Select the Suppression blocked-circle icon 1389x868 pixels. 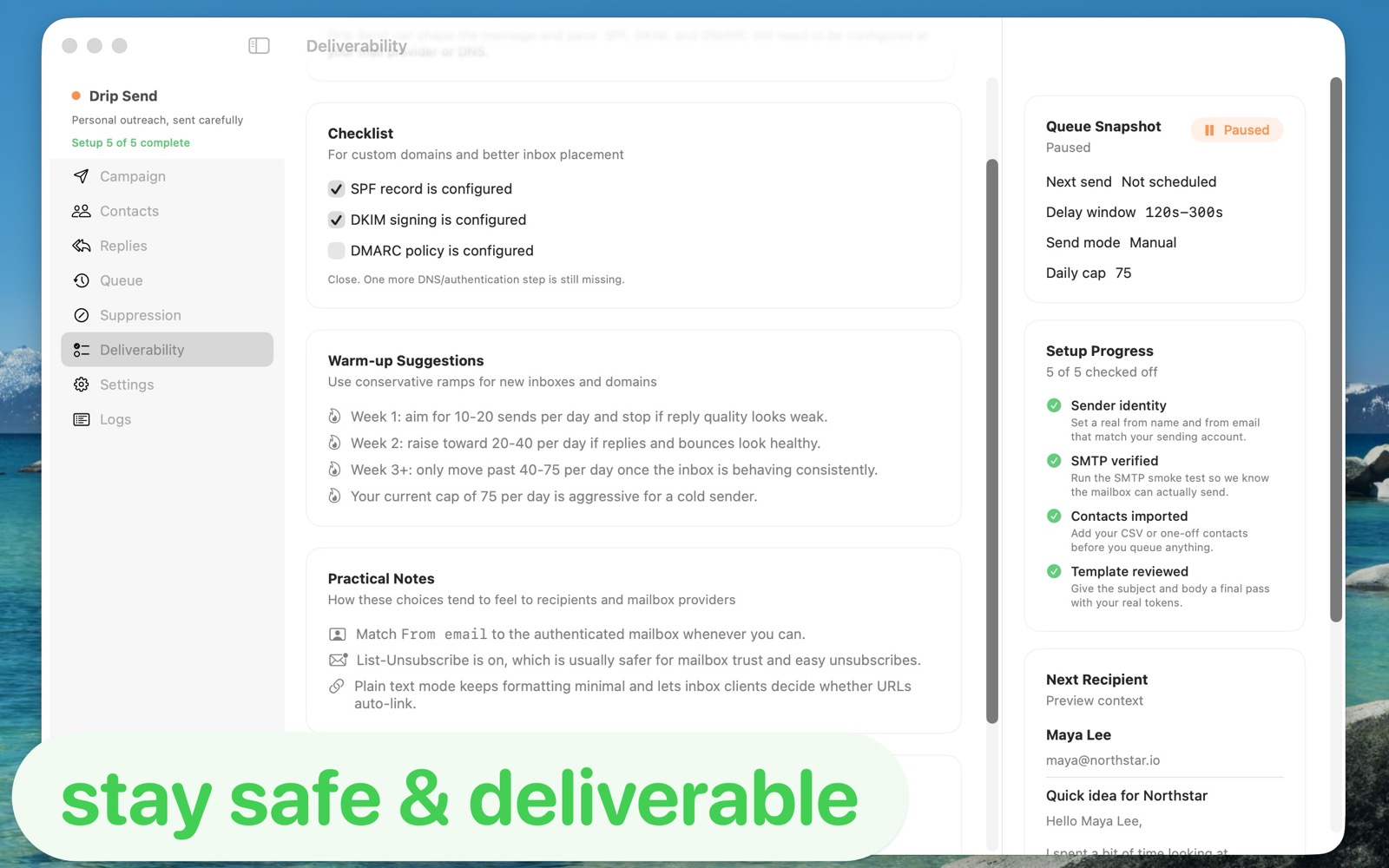(81, 315)
